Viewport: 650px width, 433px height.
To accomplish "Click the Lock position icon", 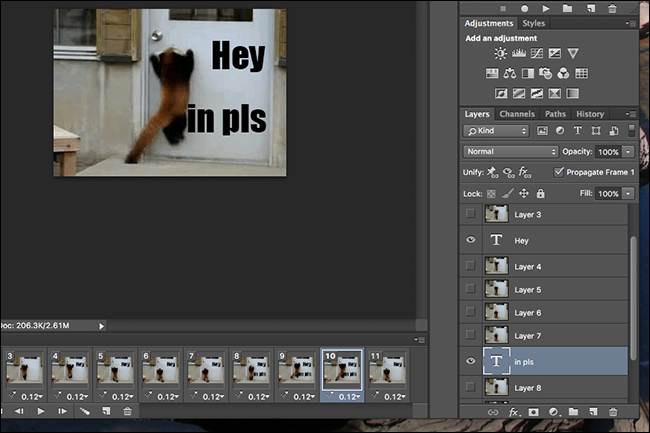I will 524,193.
